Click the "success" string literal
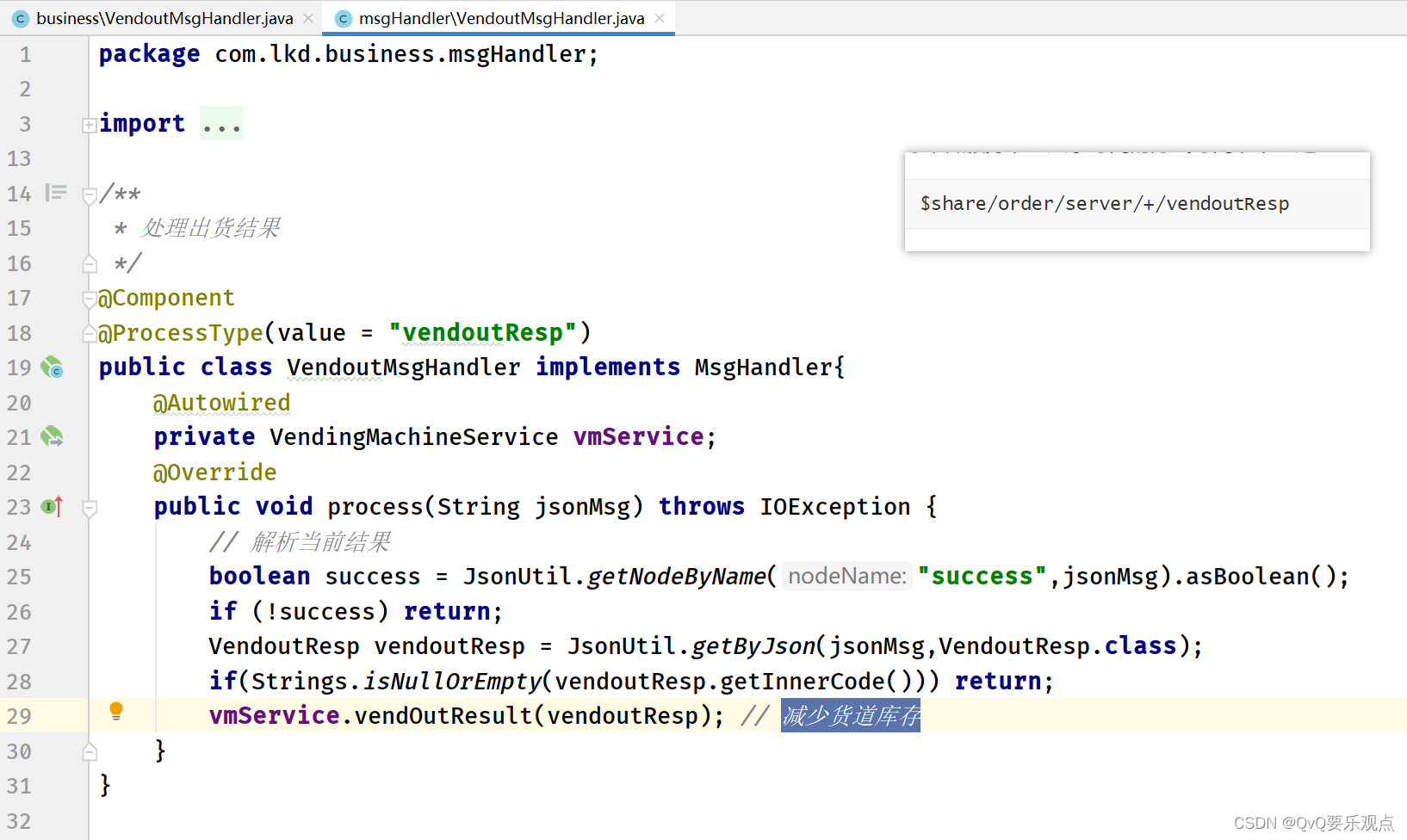The image size is (1407, 840). (982, 577)
